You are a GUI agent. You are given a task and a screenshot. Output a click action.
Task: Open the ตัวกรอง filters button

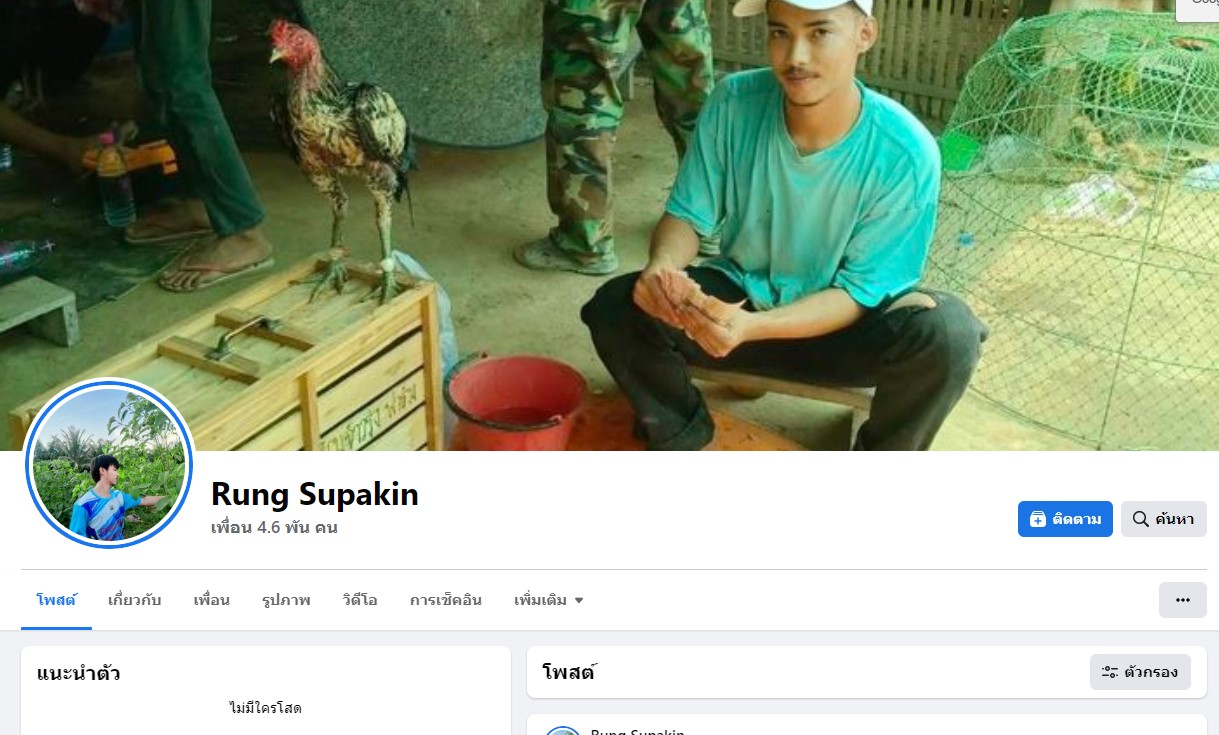1140,672
